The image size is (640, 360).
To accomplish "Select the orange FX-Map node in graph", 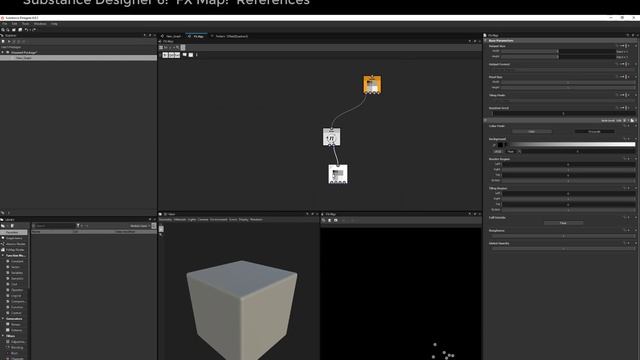I will (372, 85).
